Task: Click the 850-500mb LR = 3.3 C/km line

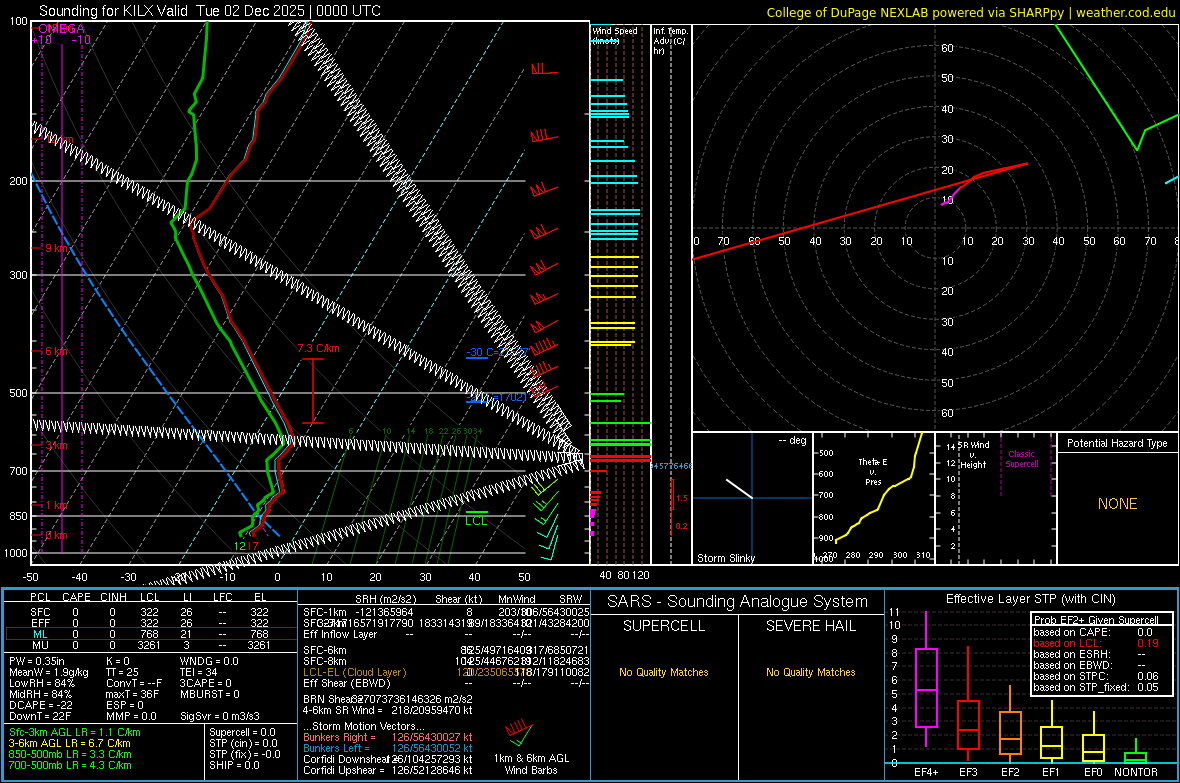Action: pos(70,754)
